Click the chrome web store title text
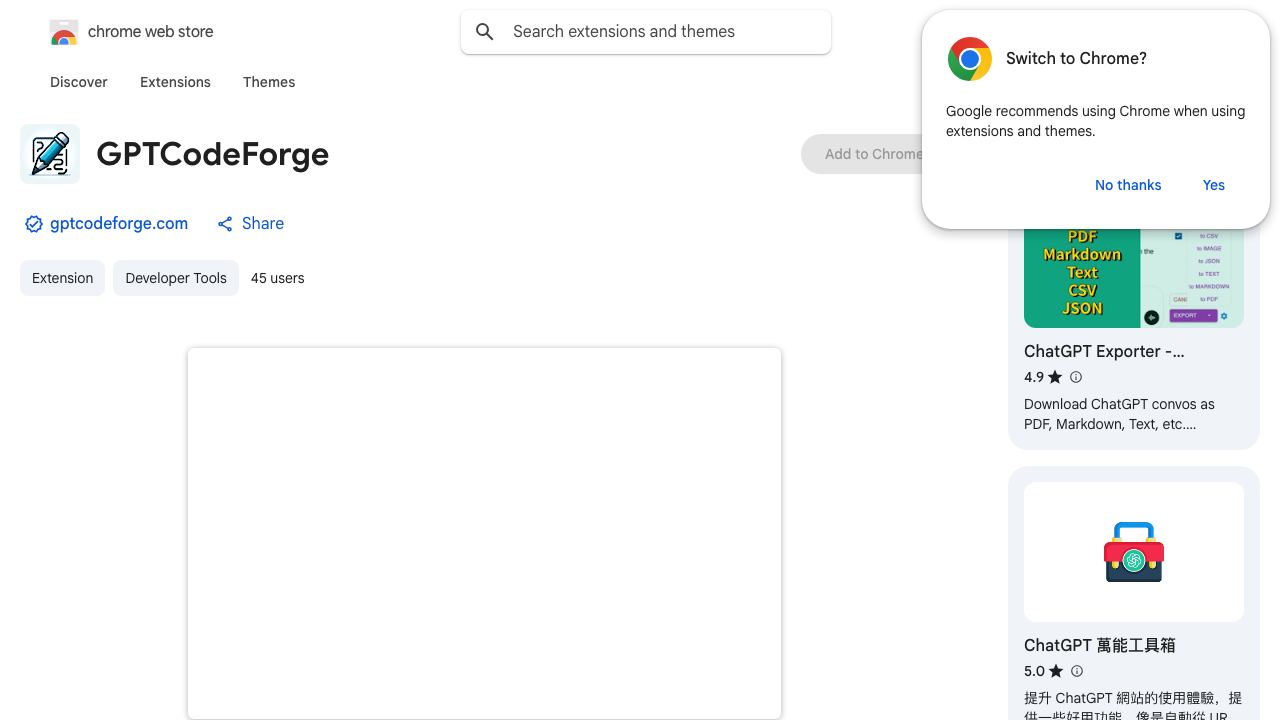This screenshot has width=1280, height=720. point(151,32)
